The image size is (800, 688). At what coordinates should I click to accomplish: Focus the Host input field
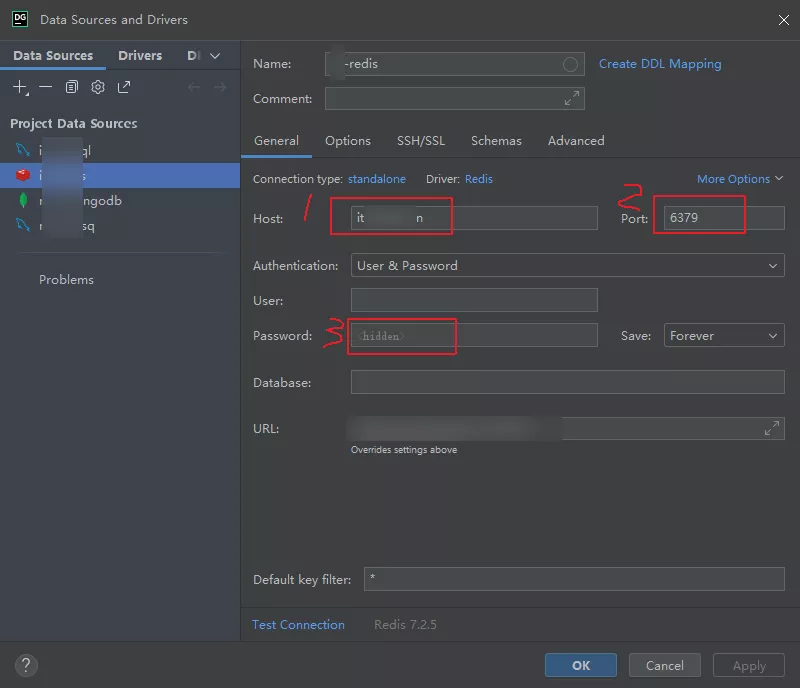pyautogui.click(x=474, y=218)
